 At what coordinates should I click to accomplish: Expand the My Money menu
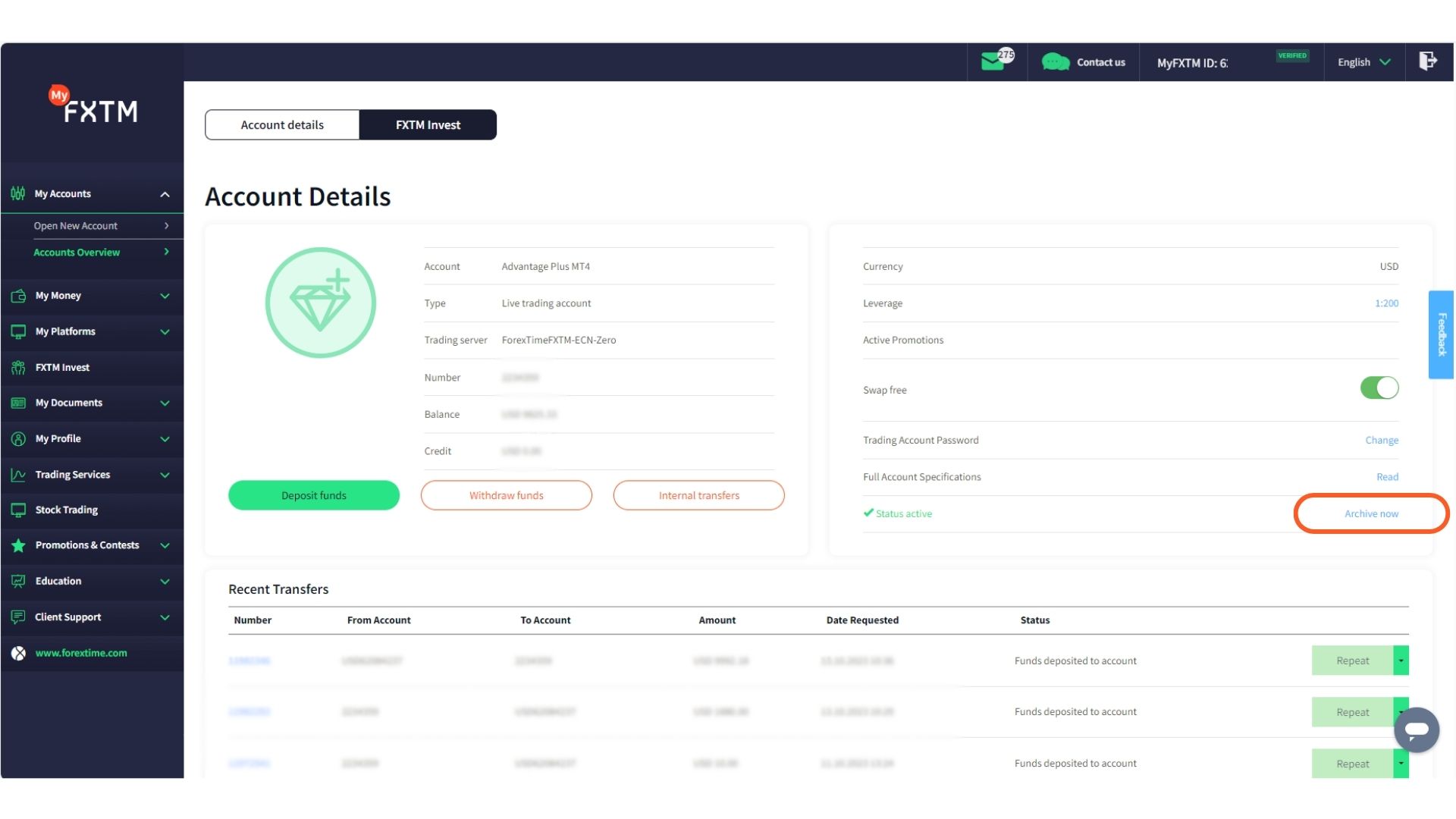(165, 296)
